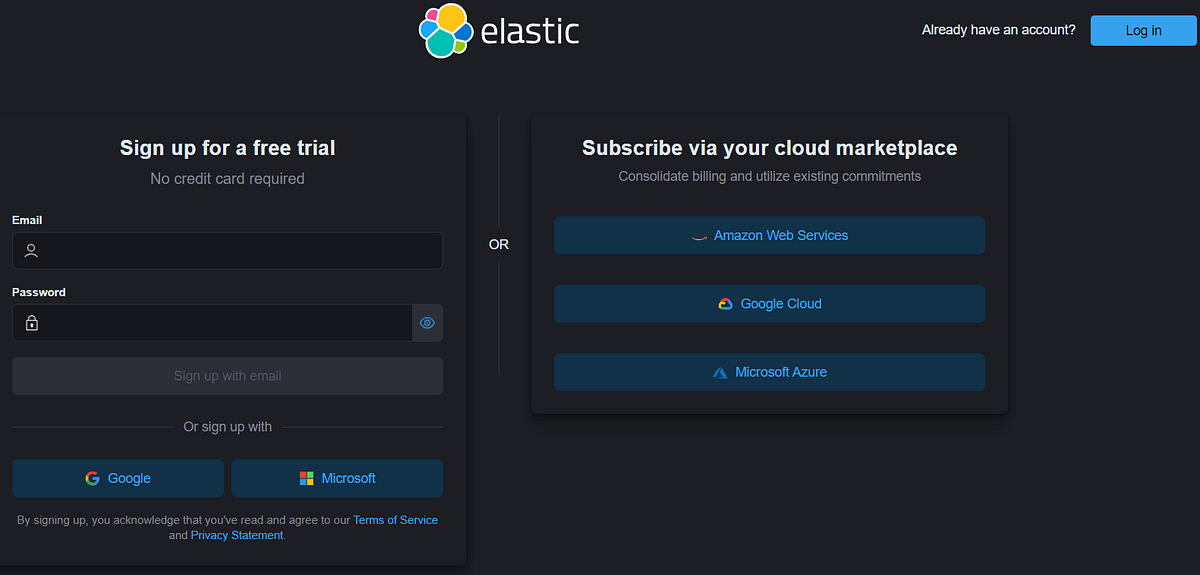The image size is (1200, 575).
Task: Focus the Password input field
Action: point(212,323)
